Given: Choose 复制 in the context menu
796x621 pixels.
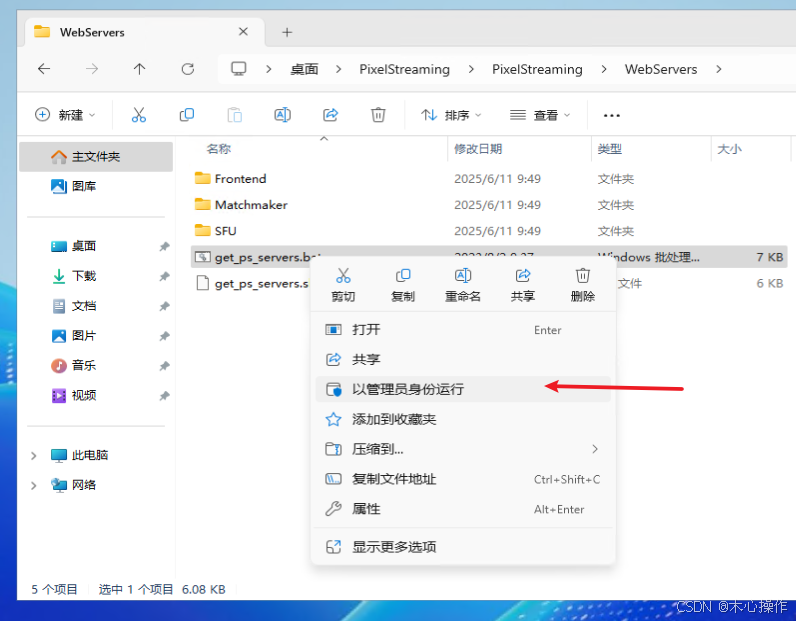Looking at the screenshot, I should [403, 285].
